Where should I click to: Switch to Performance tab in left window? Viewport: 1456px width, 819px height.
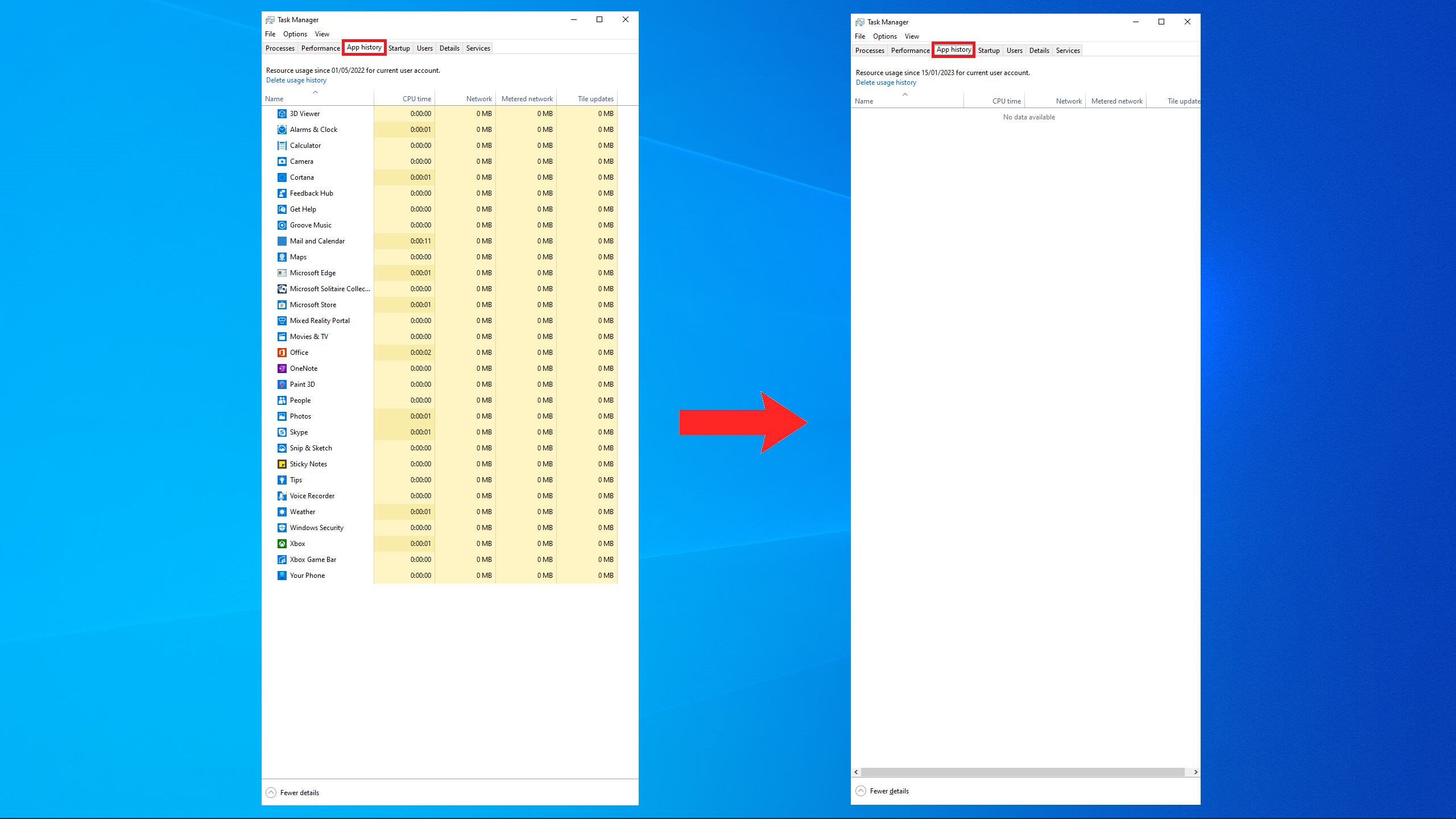click(320, 48)
